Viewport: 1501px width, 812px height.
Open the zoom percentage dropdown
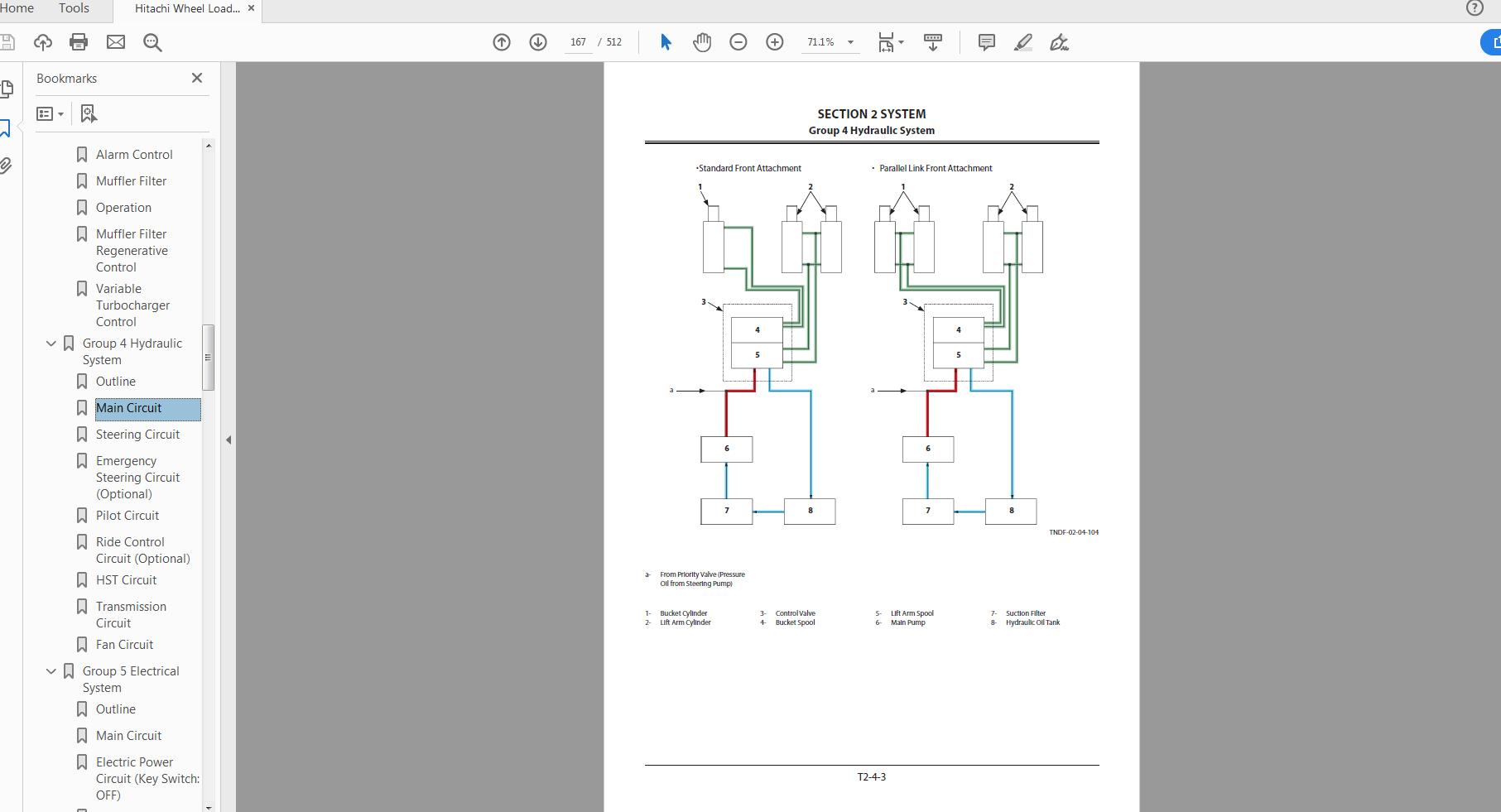click(849, 41)
